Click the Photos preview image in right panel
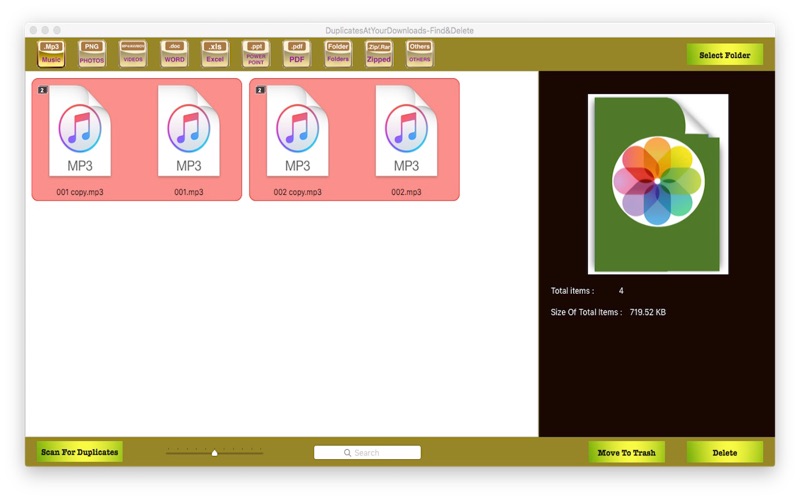The image size is (800, 500). click(658, 184)
